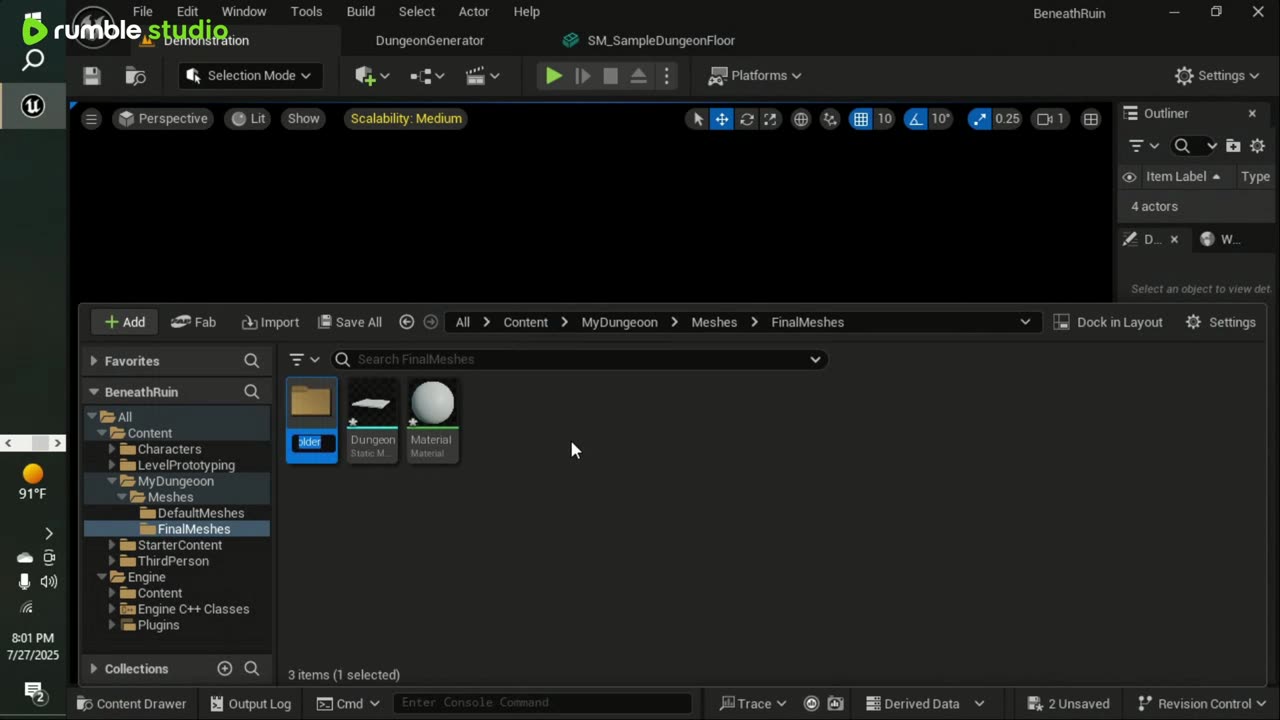Open the cinematics clapperboard menu in the toolbar
This screenshot has width=1280, height=720.
click(x=482, y=76)
